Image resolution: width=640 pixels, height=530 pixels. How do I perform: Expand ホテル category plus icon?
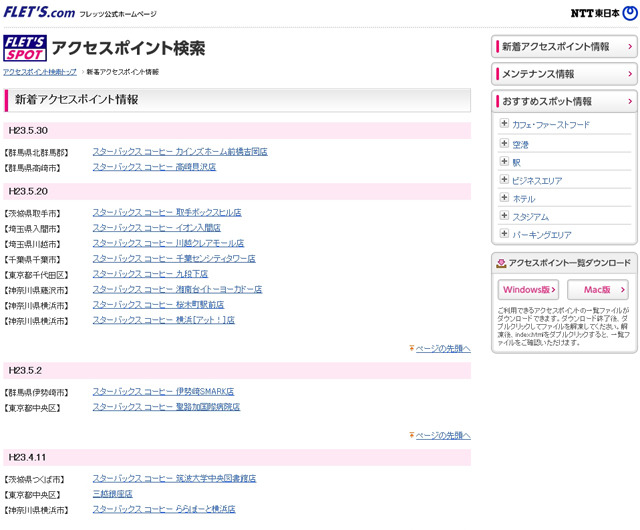[x=504, y=198]
